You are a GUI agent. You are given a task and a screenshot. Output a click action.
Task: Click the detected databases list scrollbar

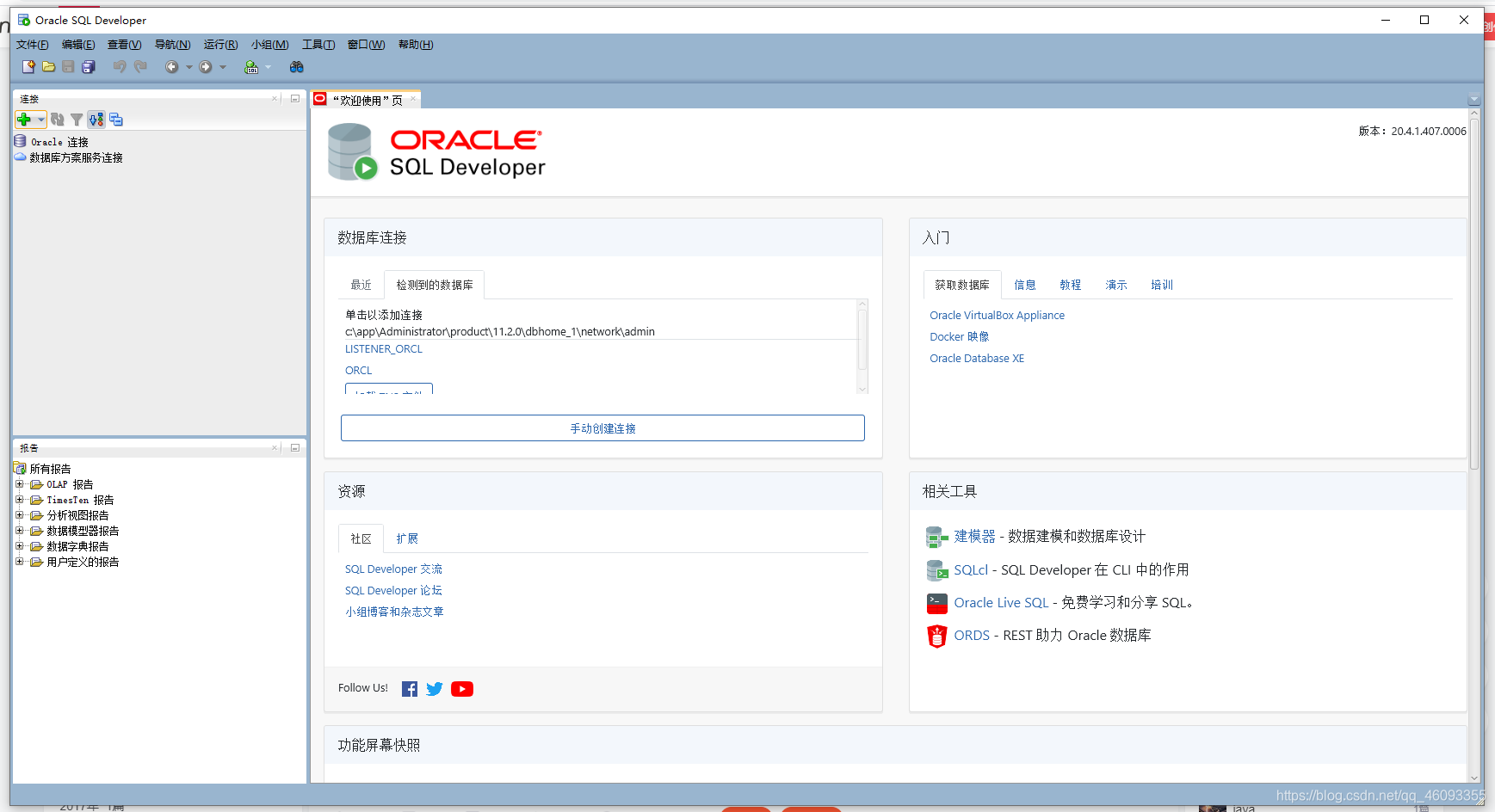(x=862, y=340)
